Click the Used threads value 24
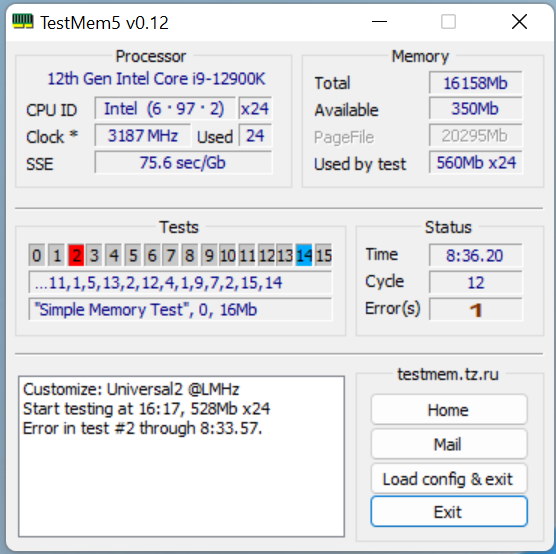Screen dimensions: 556x554 [255, 135]
